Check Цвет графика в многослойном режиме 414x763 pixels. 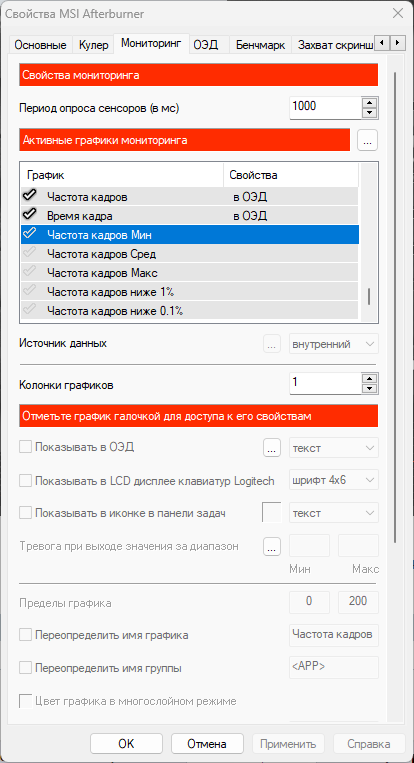(25, 701)
